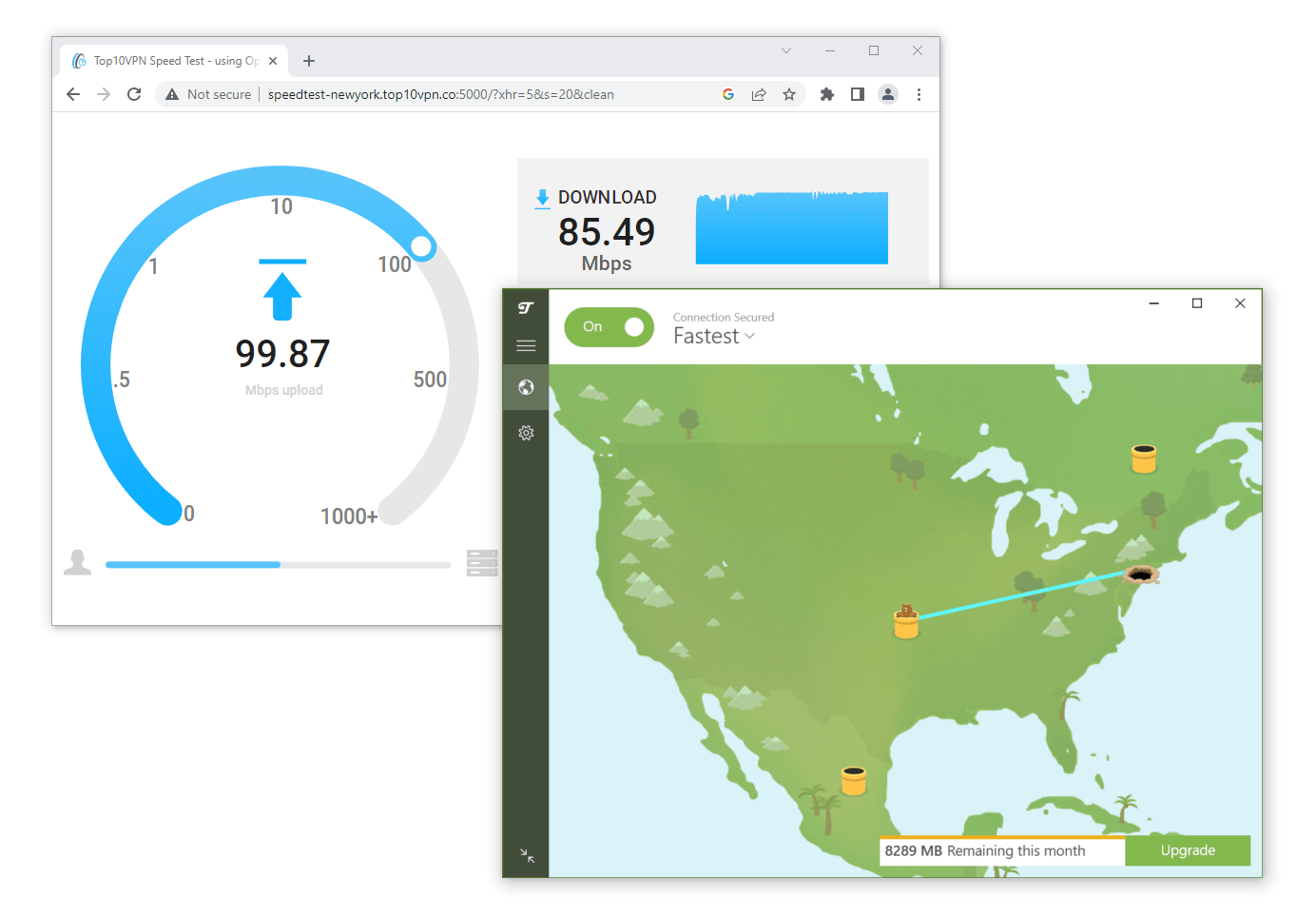Open Chrome's three-dot menu
This screenshot has width=1316, height=916.
click(919, 94)
